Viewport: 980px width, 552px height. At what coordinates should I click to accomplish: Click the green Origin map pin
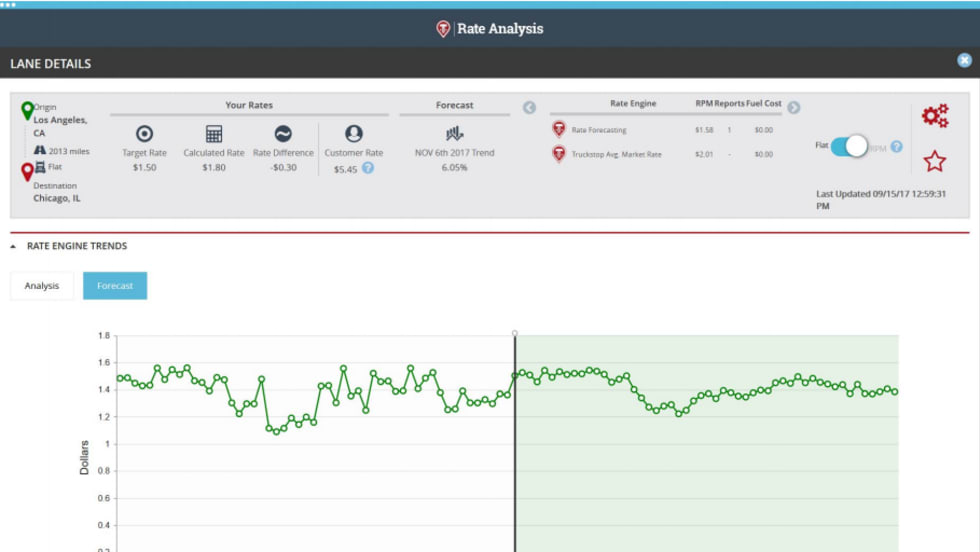pos(27,110)
